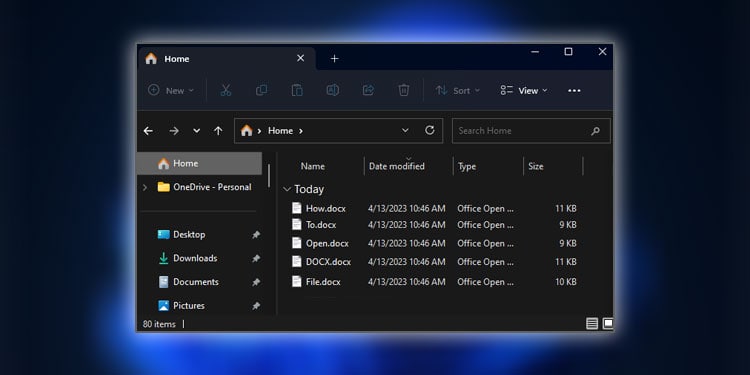Select Home in navigation pane

199,164
